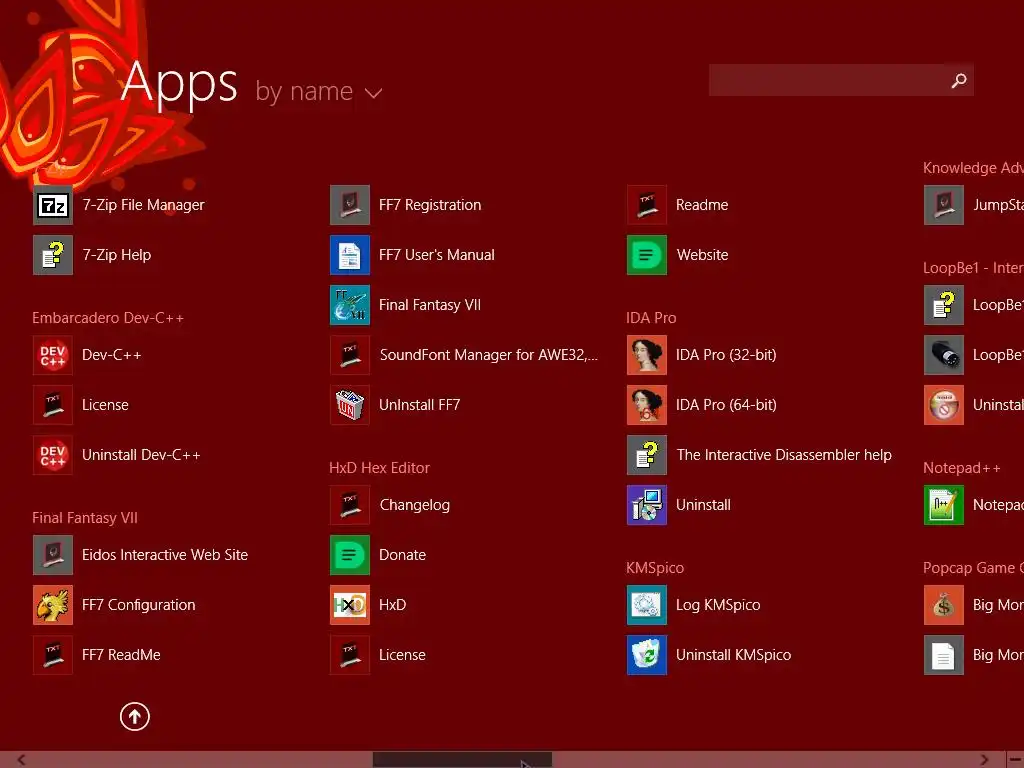
Task: Open Log KMSpico icon
Action: (647, 605)
